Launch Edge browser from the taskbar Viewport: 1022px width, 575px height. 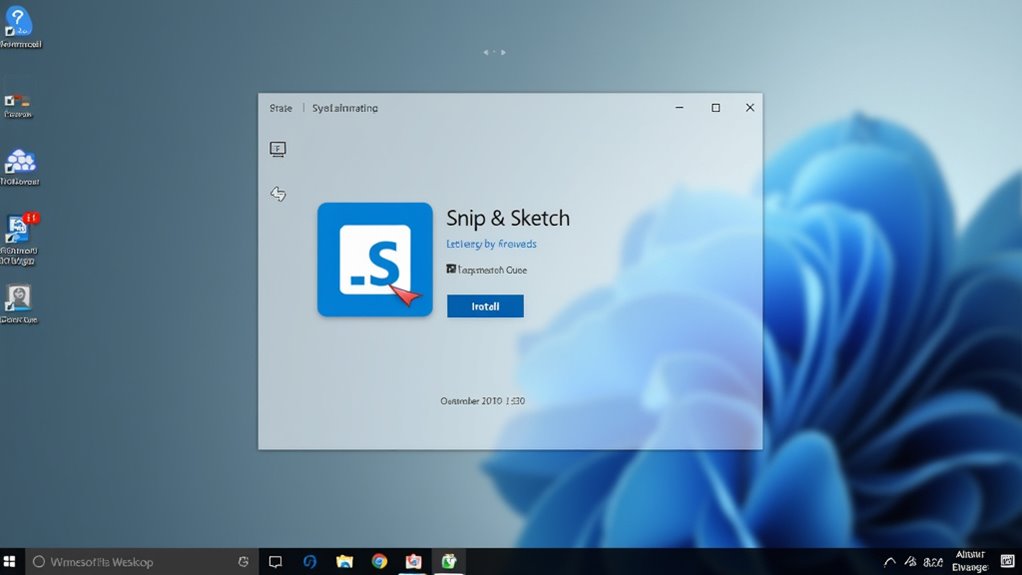(x=310, y=561)
